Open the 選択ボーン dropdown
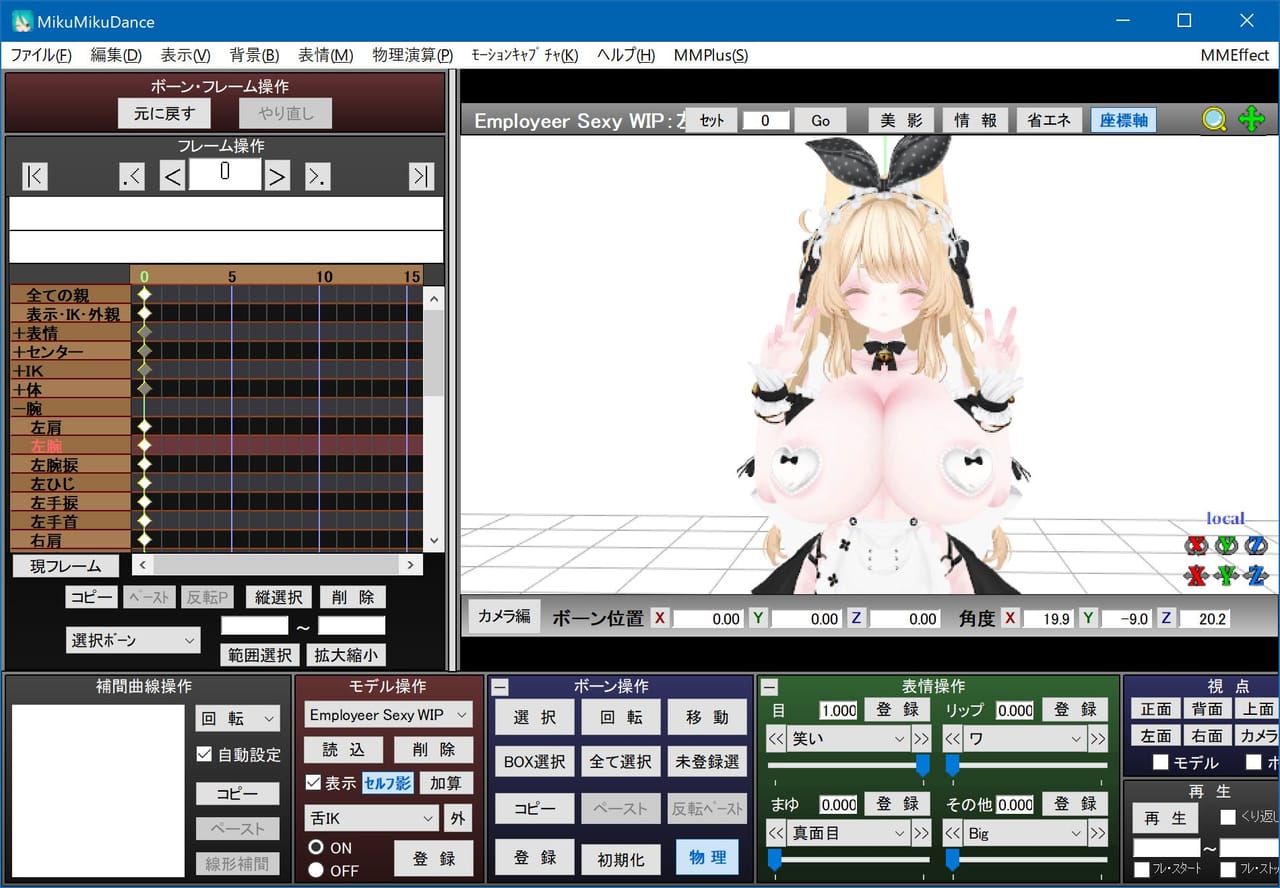Image resolution: width=1280 pixels, height=888 pixels. pyautogui.click(x=134, y=640)
